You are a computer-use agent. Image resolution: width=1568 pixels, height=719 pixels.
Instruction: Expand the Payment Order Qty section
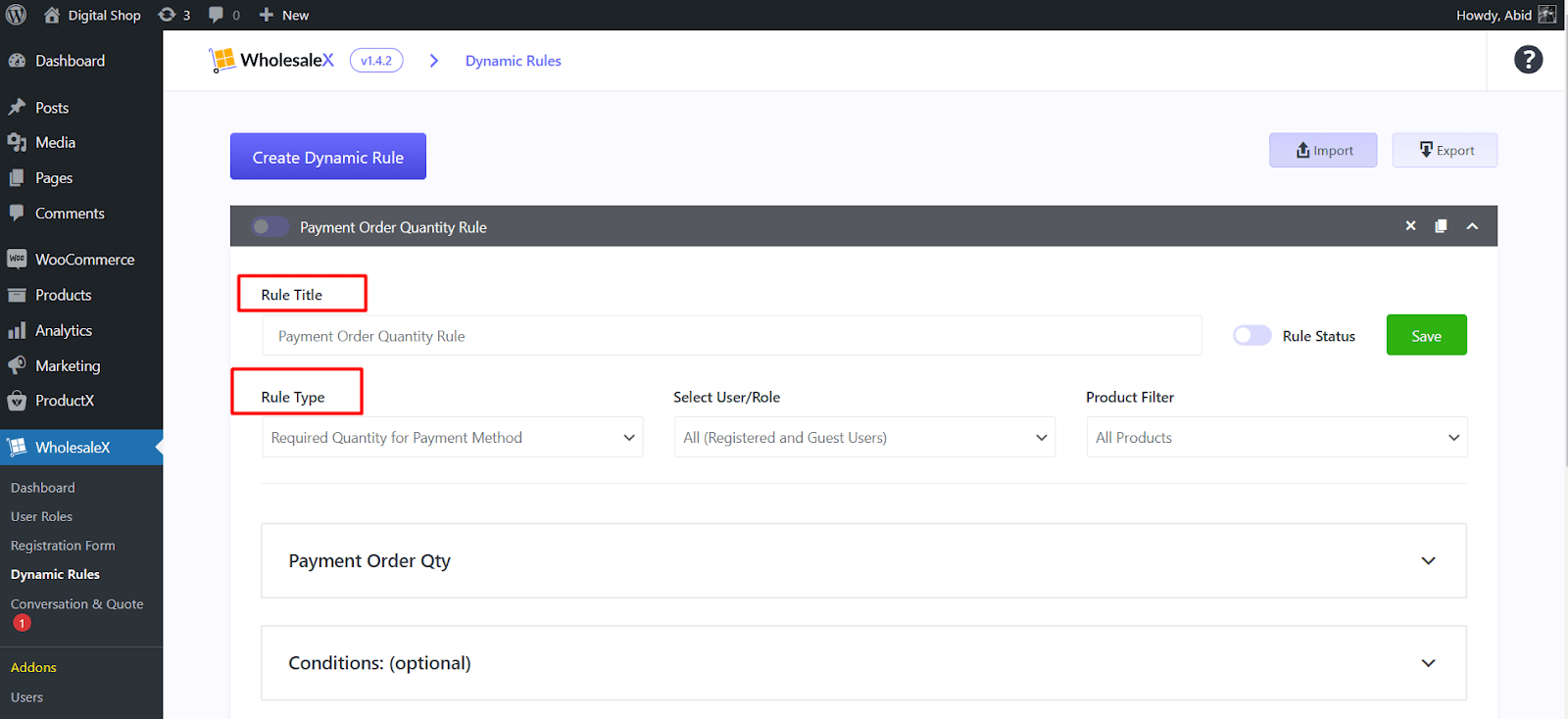tap(863, 560)
